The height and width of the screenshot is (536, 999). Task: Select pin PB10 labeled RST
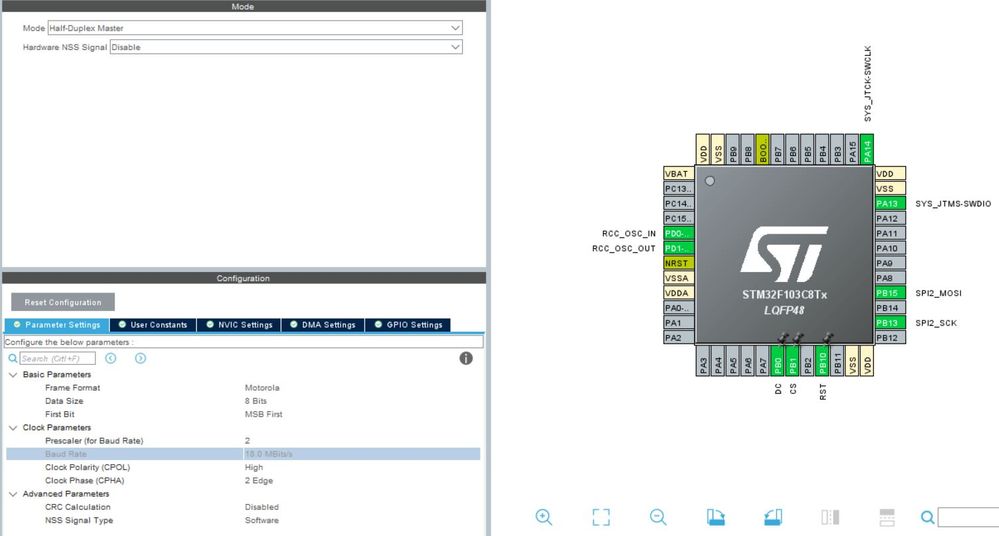(x=822, y=361)
